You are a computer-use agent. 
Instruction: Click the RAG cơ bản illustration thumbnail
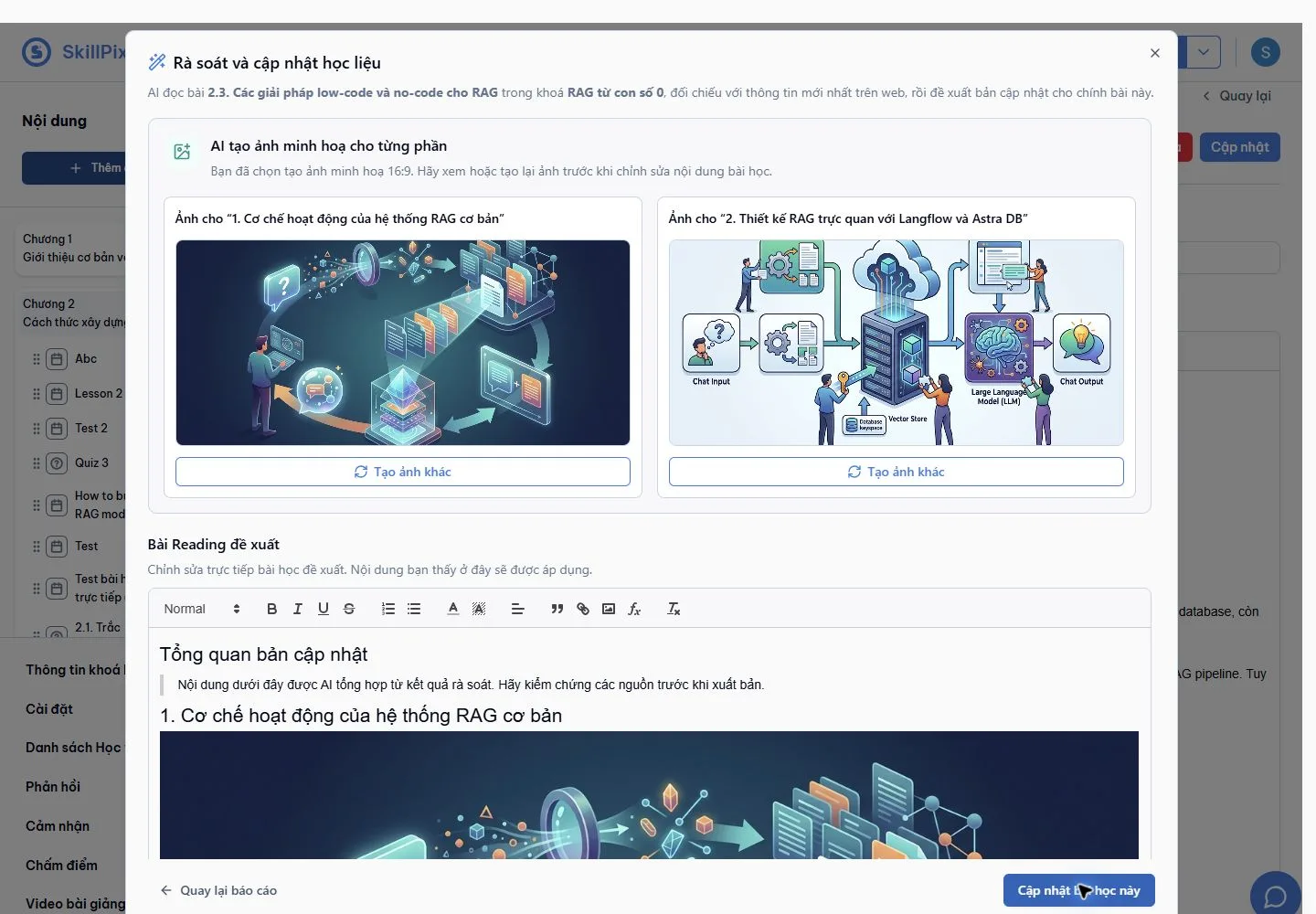[403, 343]
